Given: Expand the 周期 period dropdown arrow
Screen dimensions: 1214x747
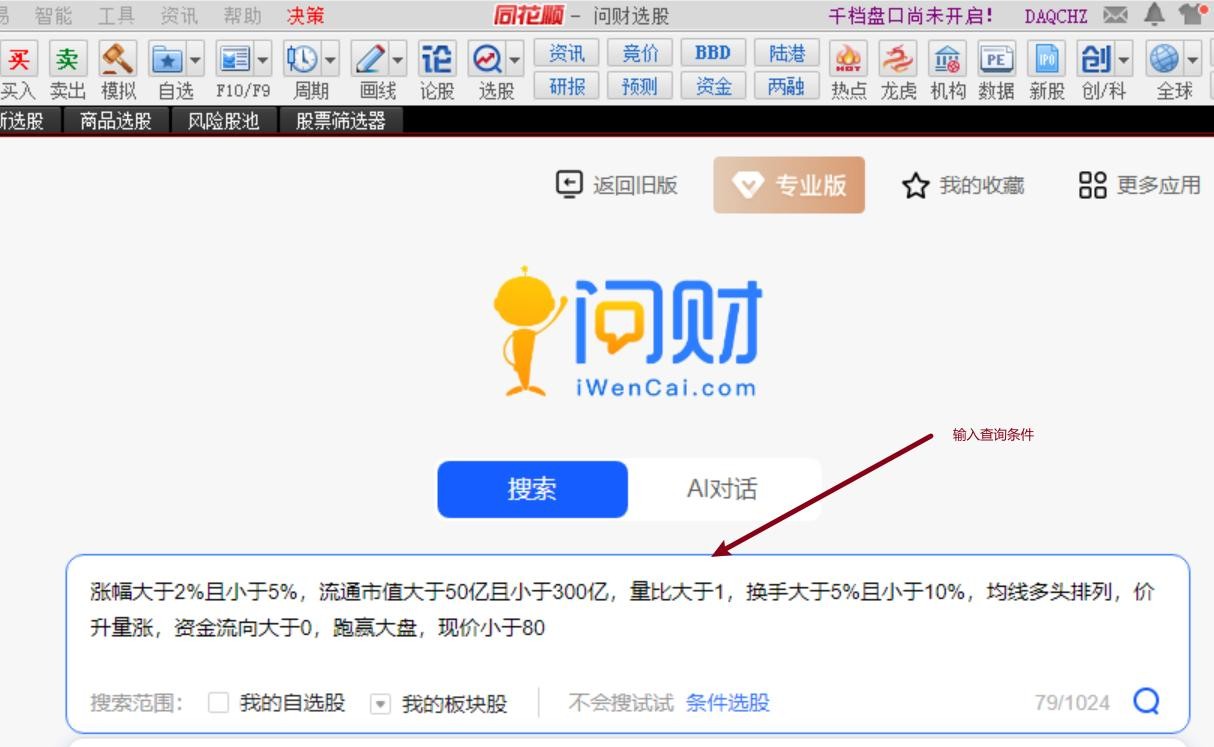Looking at the screenshot, I should click(331, 60).
